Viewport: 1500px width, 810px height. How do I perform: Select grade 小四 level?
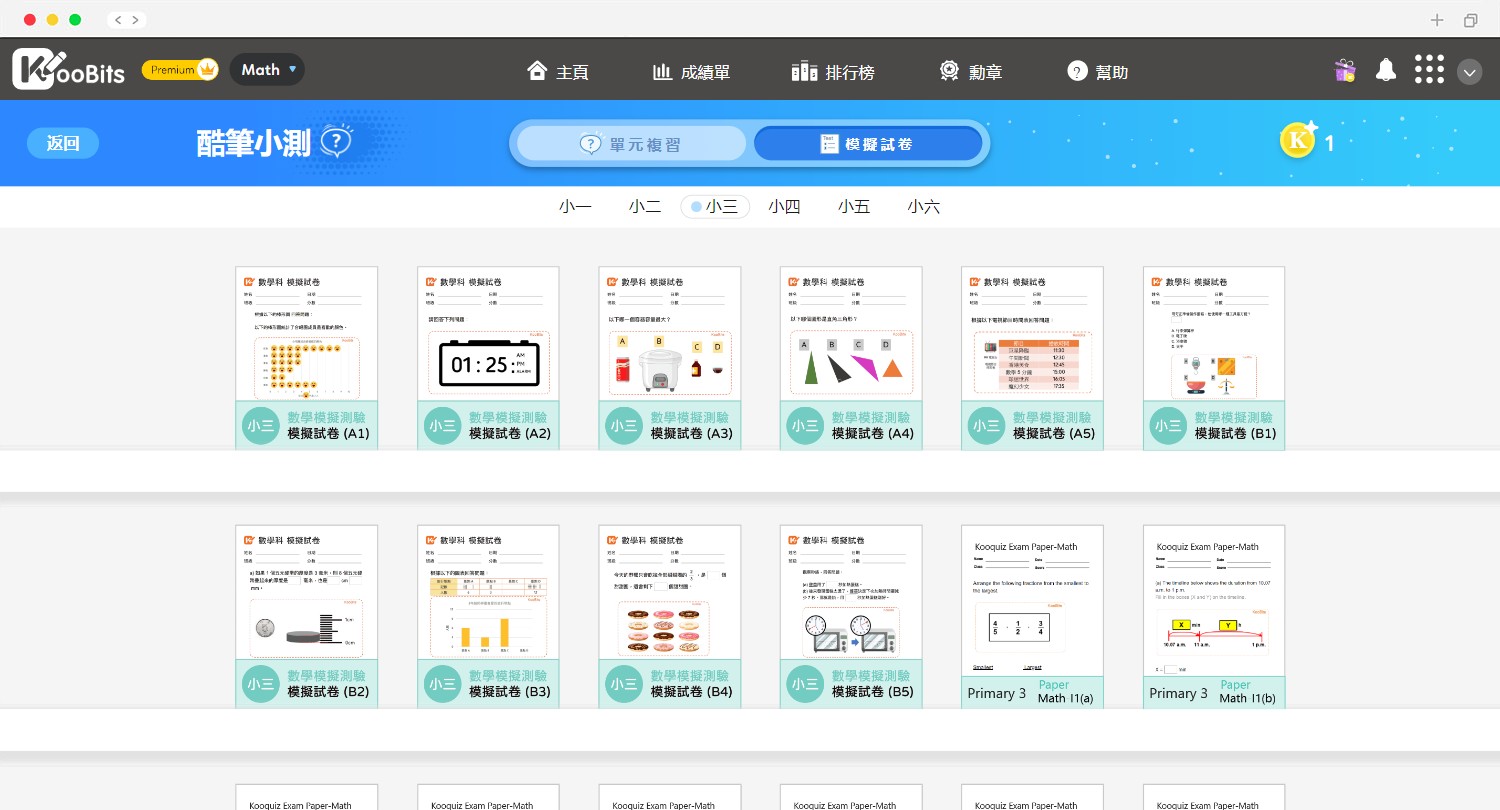click(x=784, y=207)
